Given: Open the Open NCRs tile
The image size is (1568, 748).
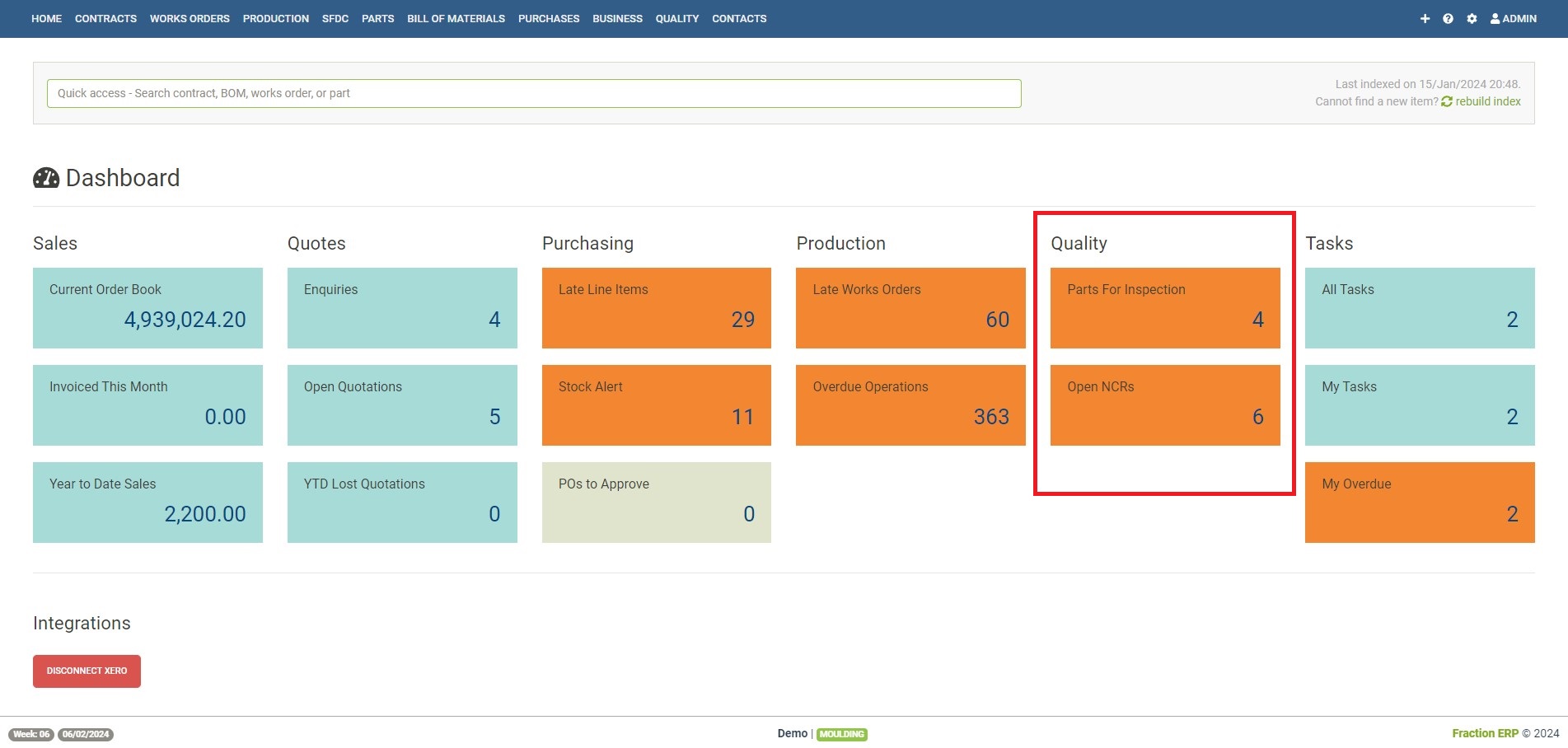Looking at the screenshot, I should tap(1164, 405).
